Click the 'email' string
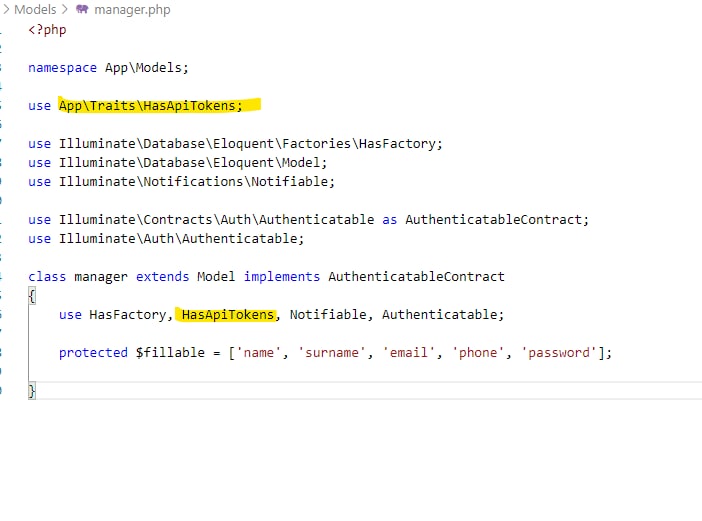The image size is (702, 521). point(409,353)
